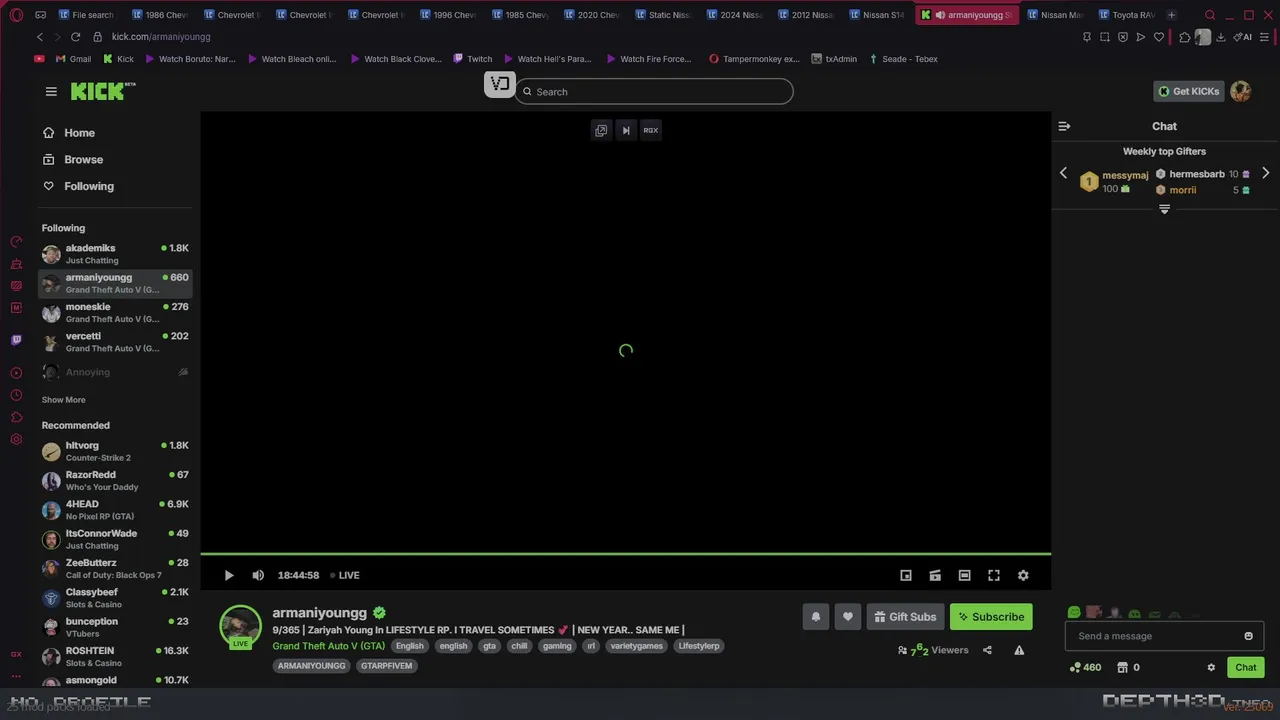Open chat settings gear icon
The width and height of the screenshot is (1280, 720).
coord(1211,667)
